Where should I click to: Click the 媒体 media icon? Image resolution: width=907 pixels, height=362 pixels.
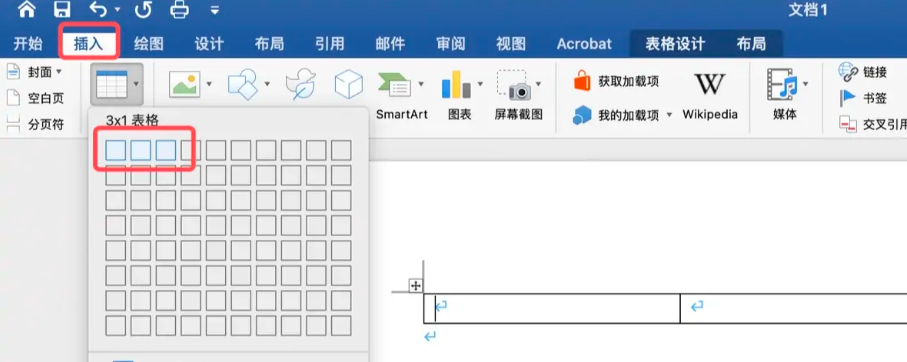coord(781,84)
